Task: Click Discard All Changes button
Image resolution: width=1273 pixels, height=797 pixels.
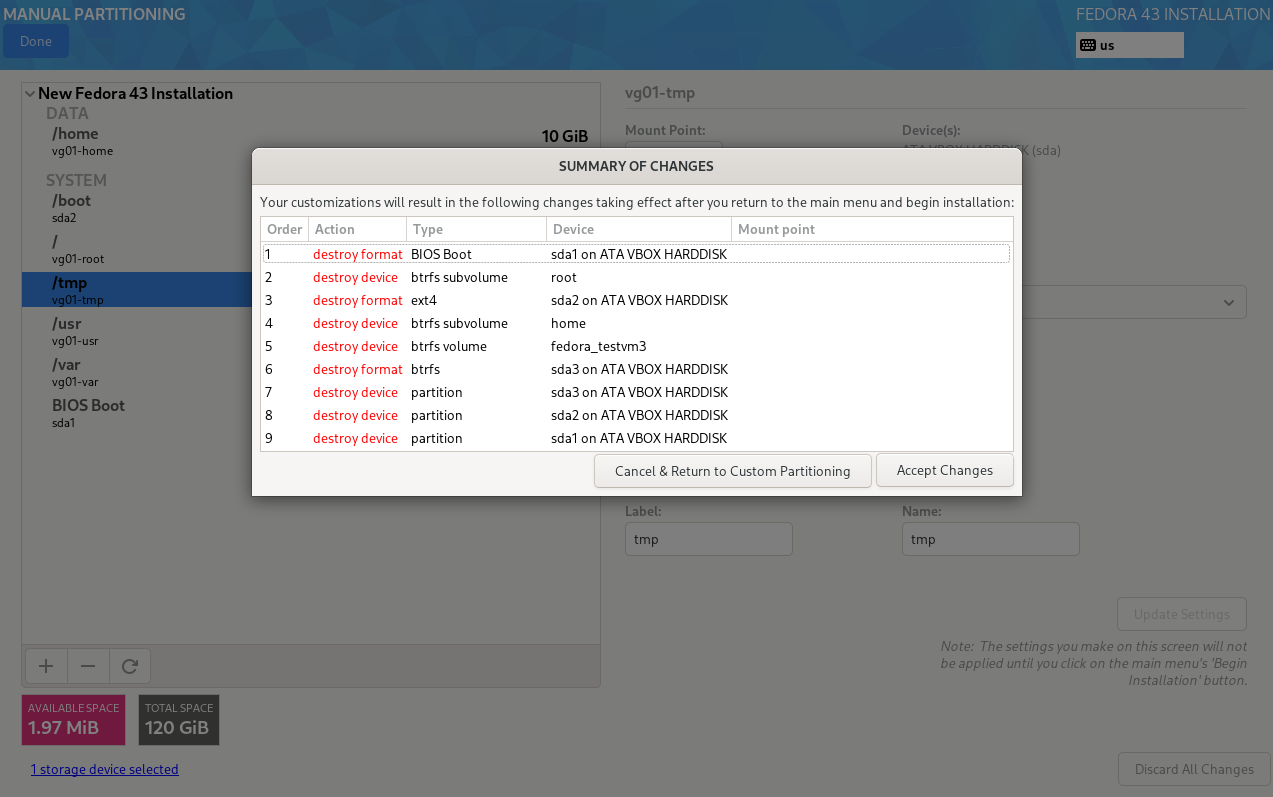Action: point(1193,769)
